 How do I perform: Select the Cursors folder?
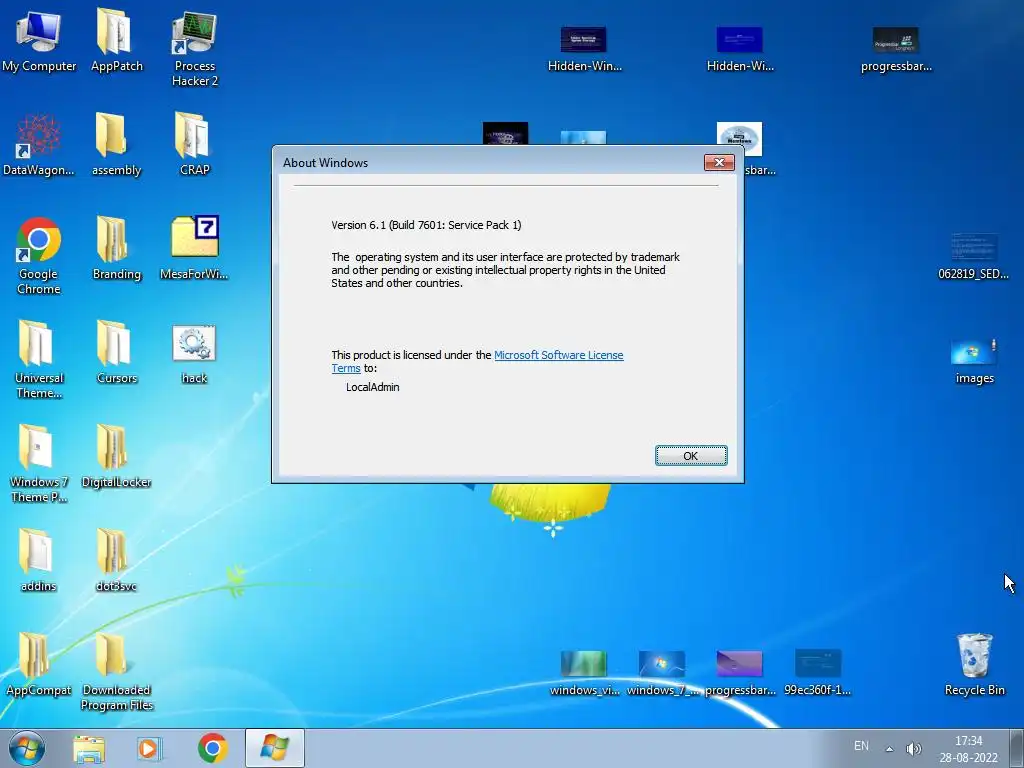pos(116,352)
